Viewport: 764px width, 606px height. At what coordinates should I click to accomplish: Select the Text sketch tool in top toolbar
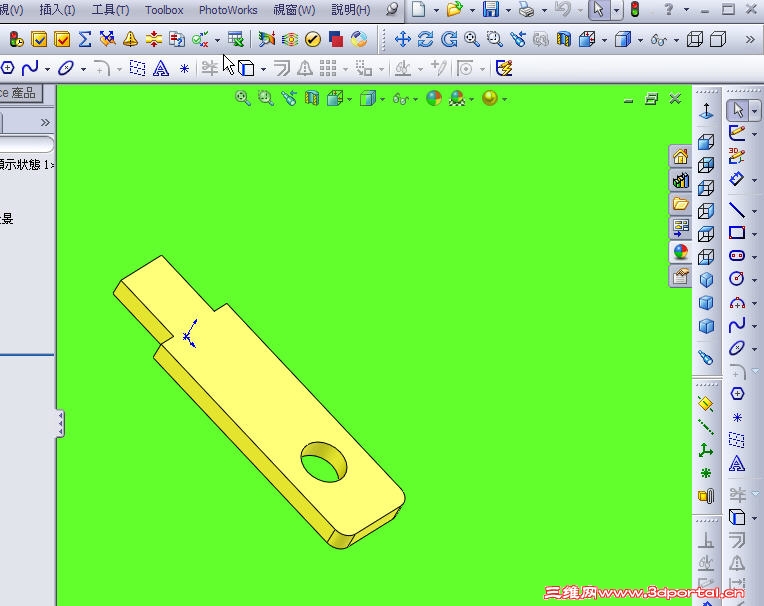tap(161, 68)
